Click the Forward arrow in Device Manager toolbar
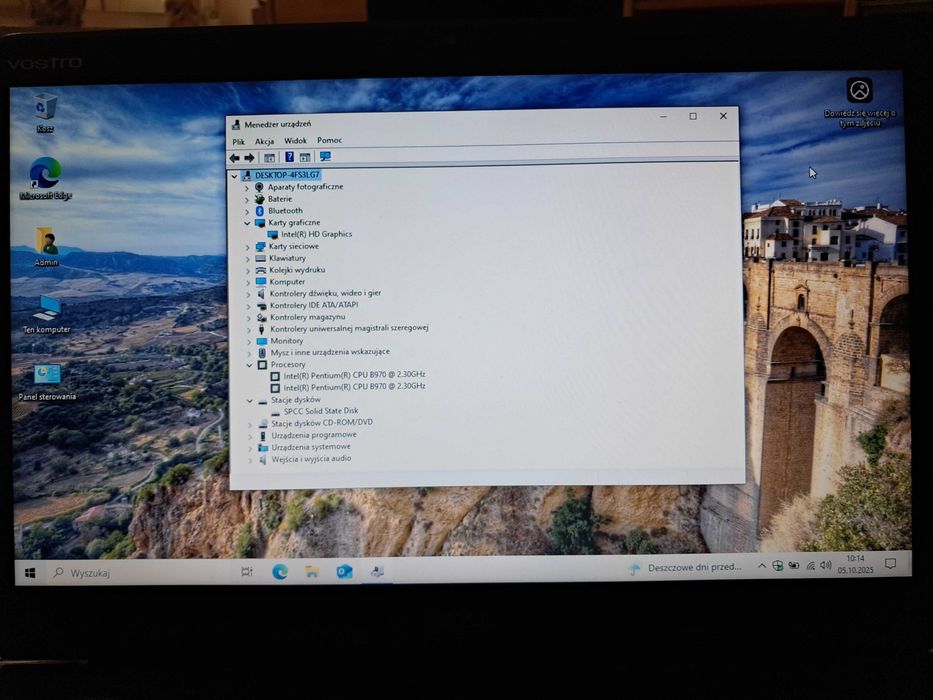Screen dimensions: 933x700 coord(249,158)
